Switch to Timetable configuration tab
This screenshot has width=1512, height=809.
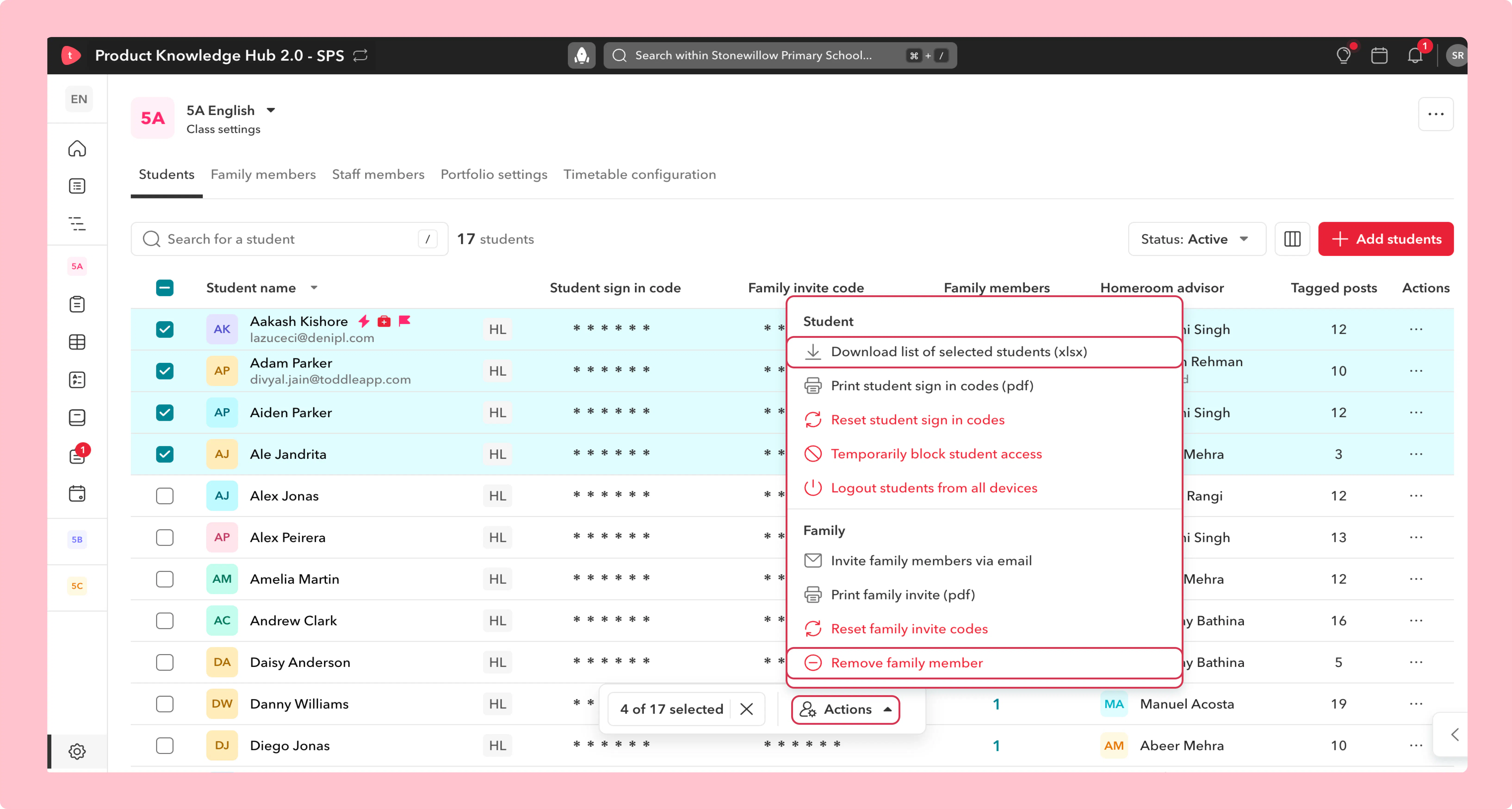(640, 174)
